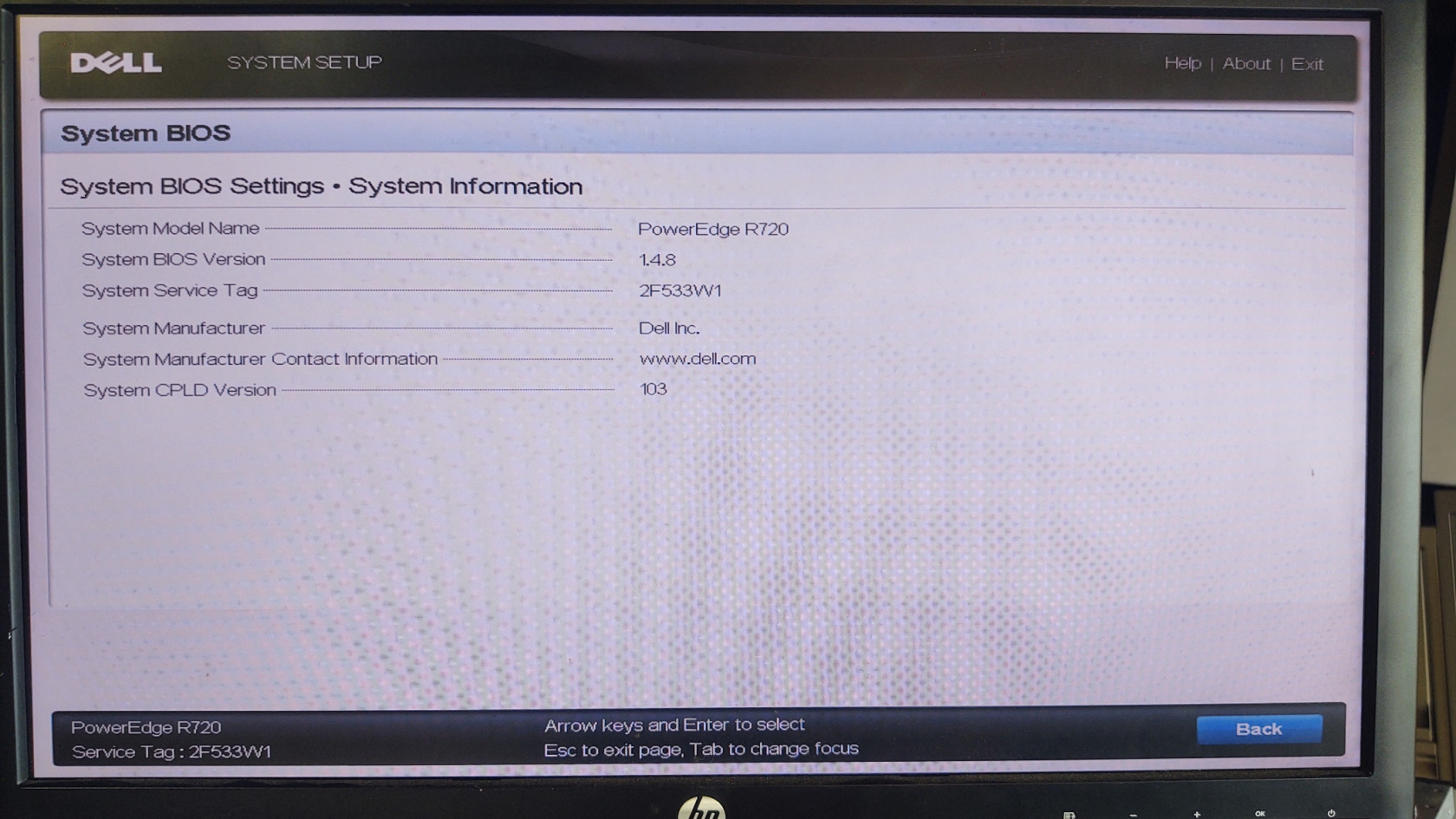Open the Help menu link
The image size is (1456, 819).
pos(1182,63)
